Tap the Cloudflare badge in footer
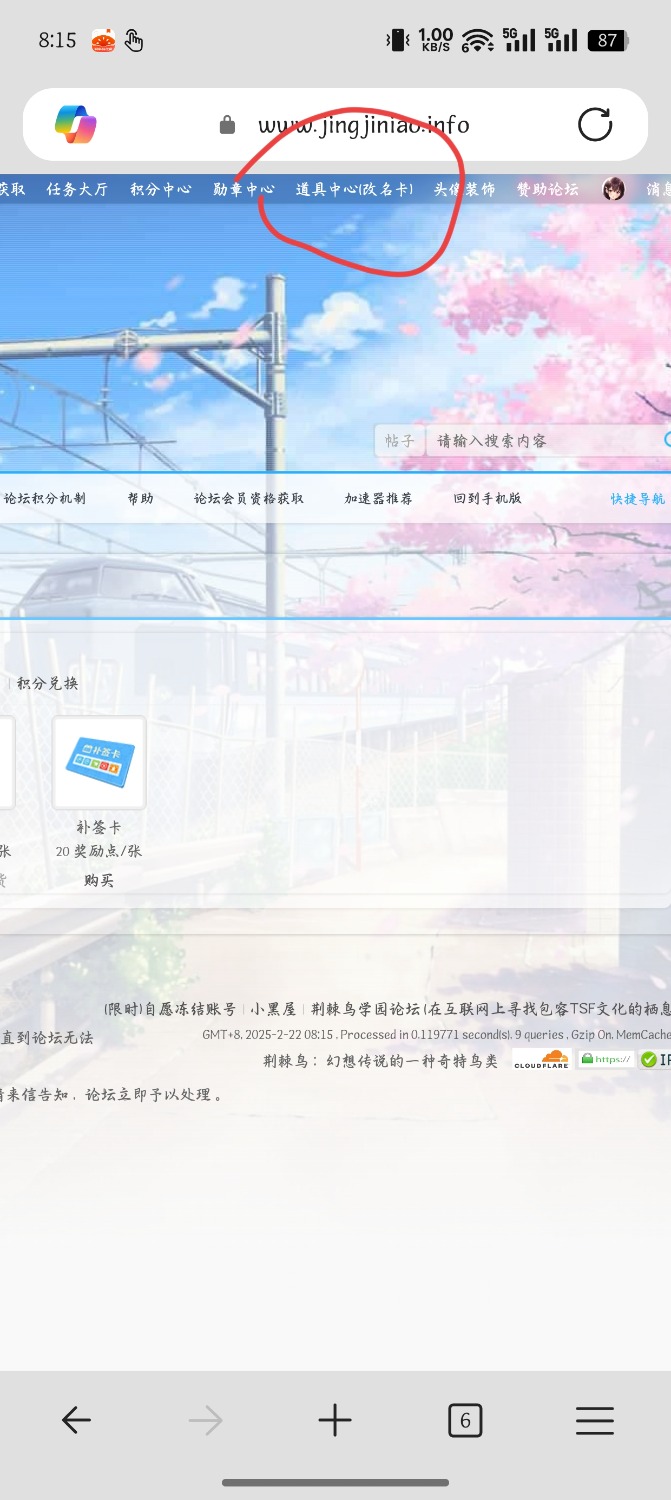Viewport: 671px width, 1500px height. point(542,1059)
